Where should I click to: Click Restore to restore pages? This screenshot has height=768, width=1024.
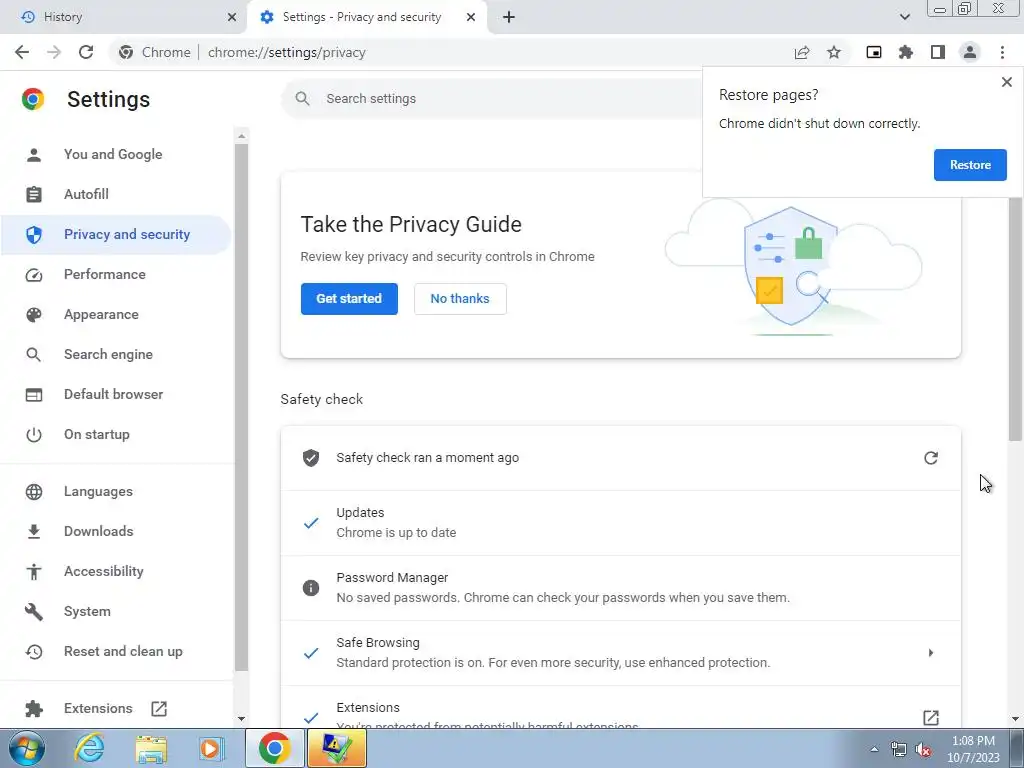pos(970,165)
